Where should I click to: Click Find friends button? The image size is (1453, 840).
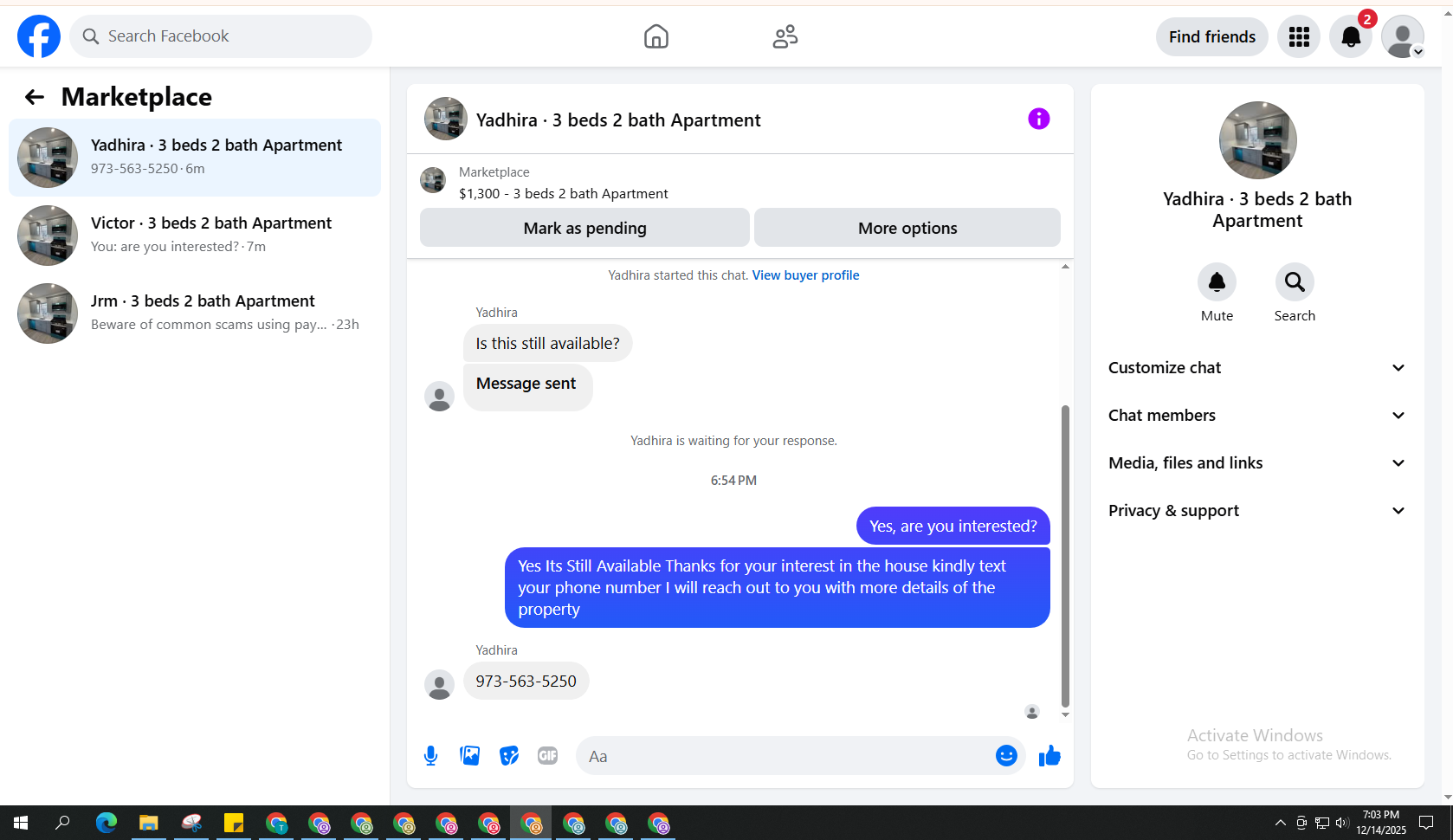coord(1211,36)
